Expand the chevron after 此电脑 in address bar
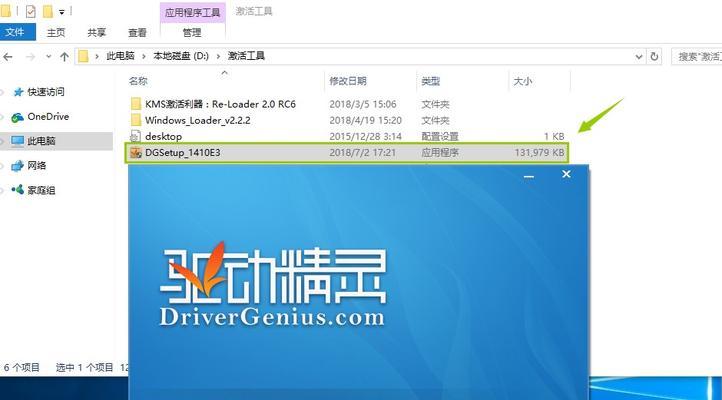722x400 pixels. 144,56
